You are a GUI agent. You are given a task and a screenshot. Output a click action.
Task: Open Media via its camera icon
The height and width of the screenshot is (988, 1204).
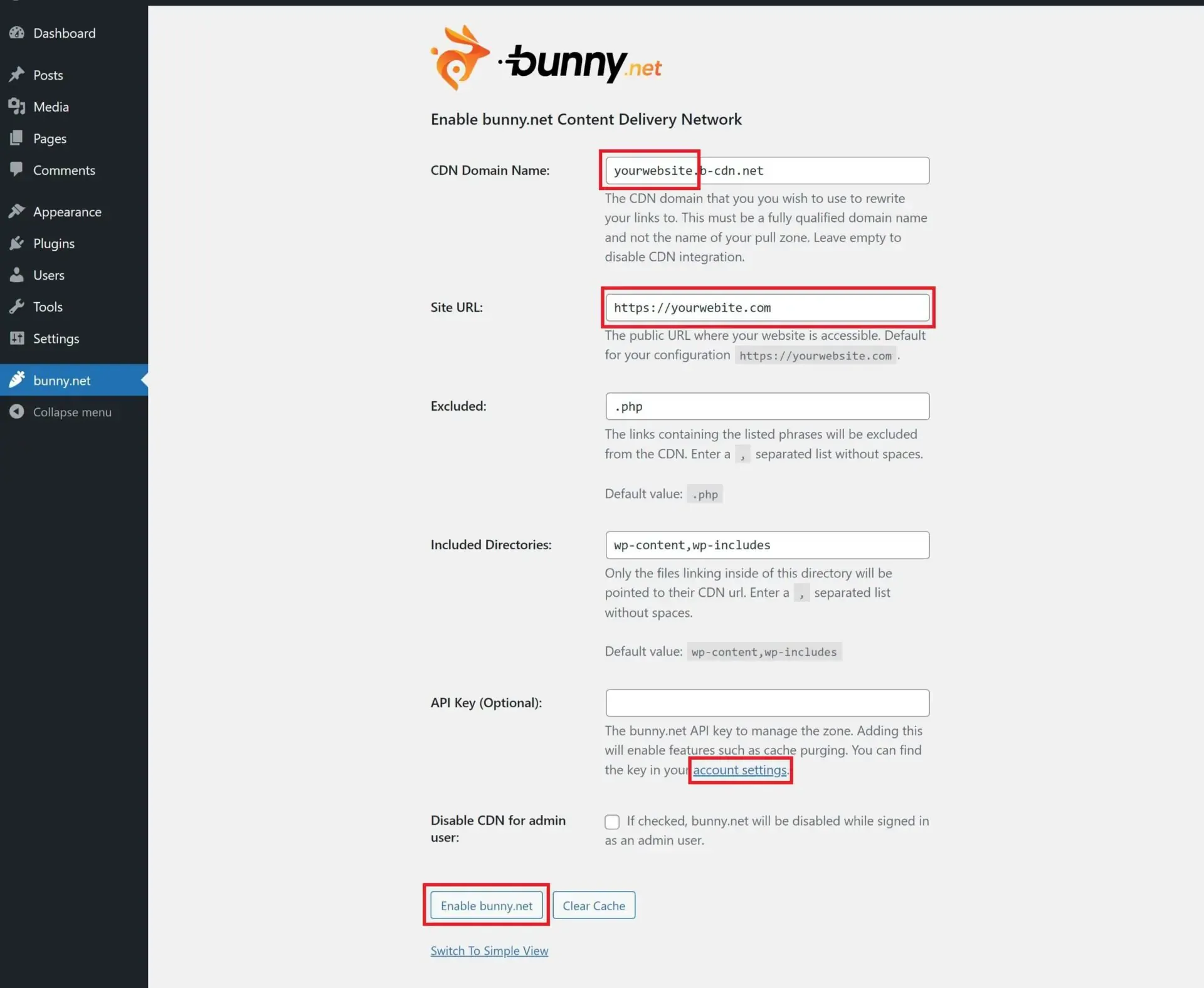pos(17,107)
